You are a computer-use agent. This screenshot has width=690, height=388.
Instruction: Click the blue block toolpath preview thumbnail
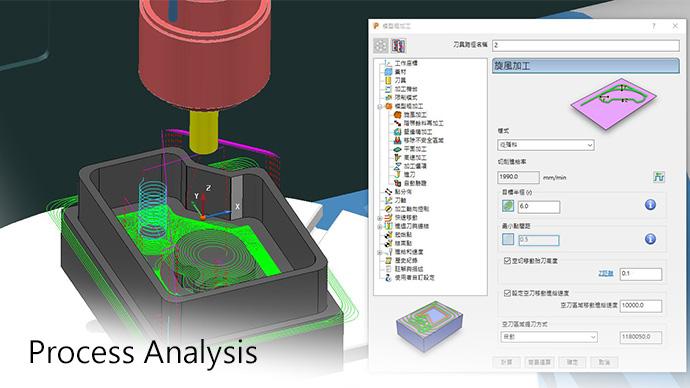click(x=429, y=326)
